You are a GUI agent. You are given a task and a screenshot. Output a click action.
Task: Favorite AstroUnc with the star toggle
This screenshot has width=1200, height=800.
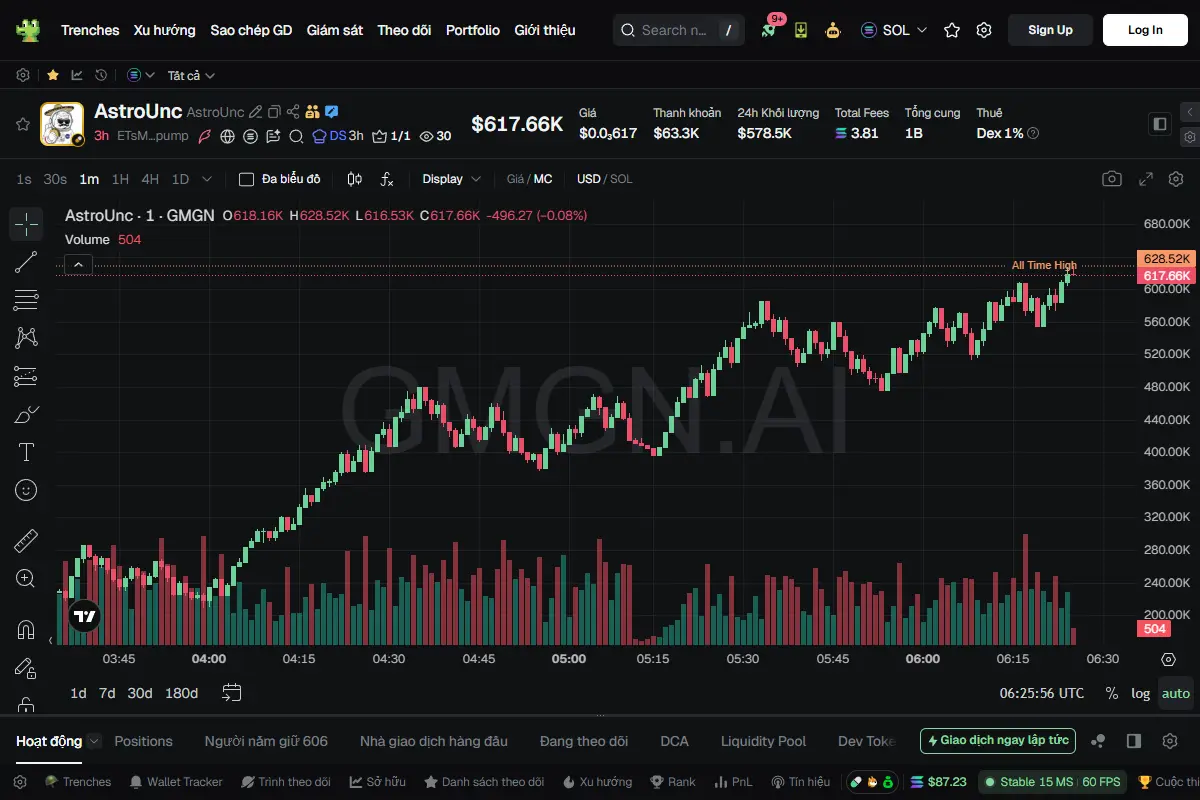pos(22,124)
